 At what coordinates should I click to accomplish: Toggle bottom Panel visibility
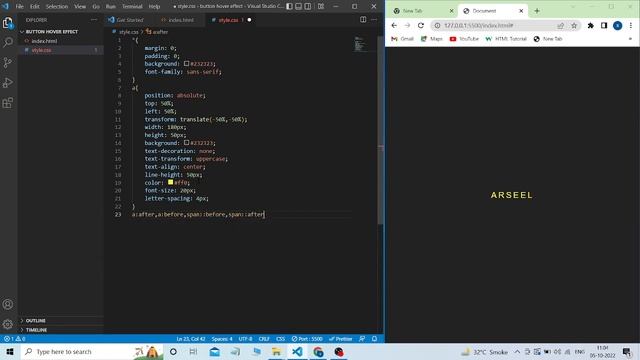pos(299,7)
